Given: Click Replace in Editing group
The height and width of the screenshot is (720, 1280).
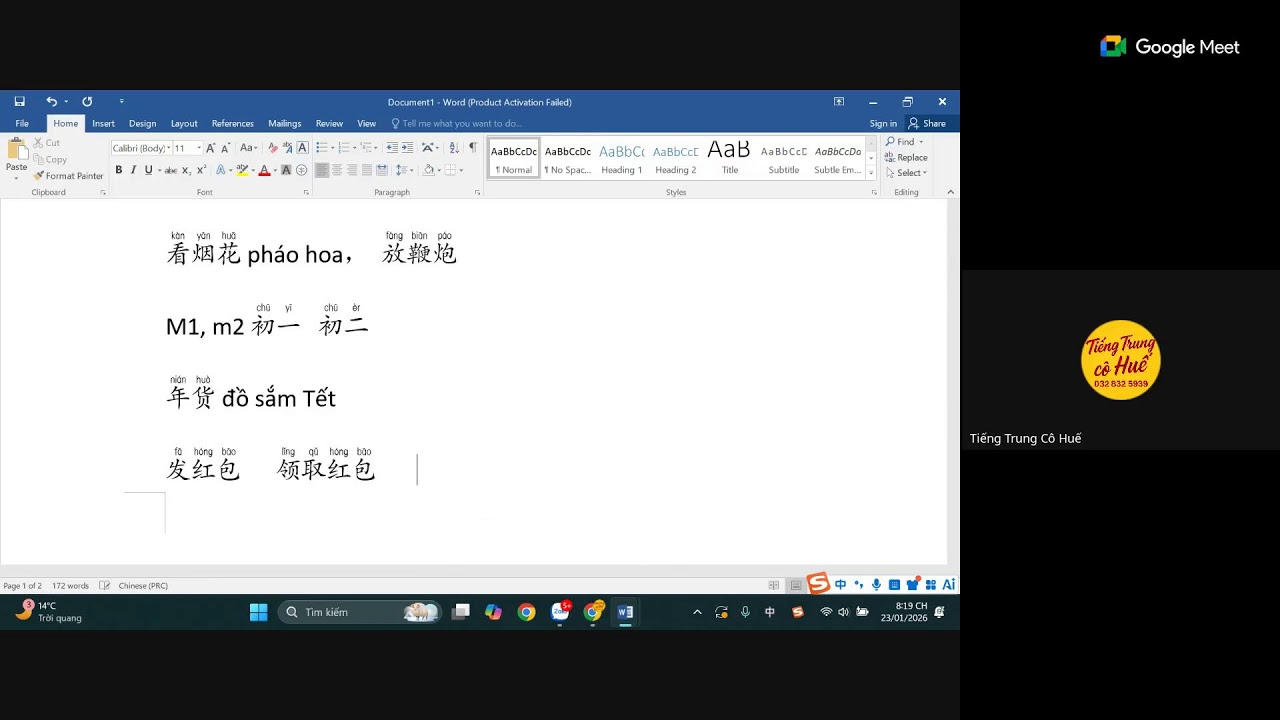Looking at the screenshot, I should click(906, 157).
